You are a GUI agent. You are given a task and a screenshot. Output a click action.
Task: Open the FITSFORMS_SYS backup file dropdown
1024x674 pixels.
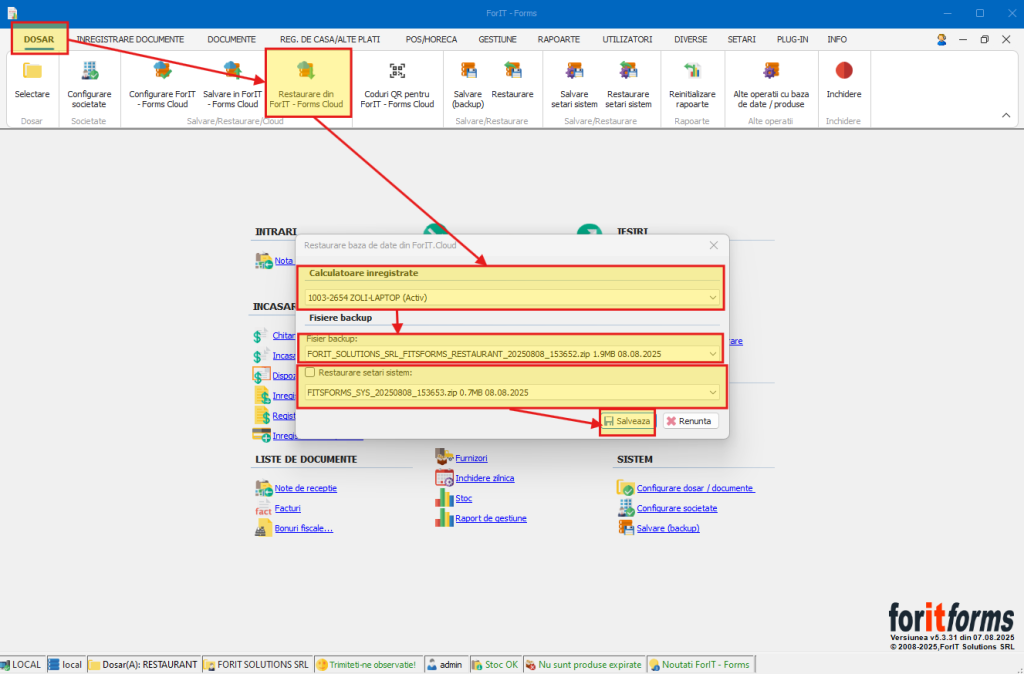[712, 393]
